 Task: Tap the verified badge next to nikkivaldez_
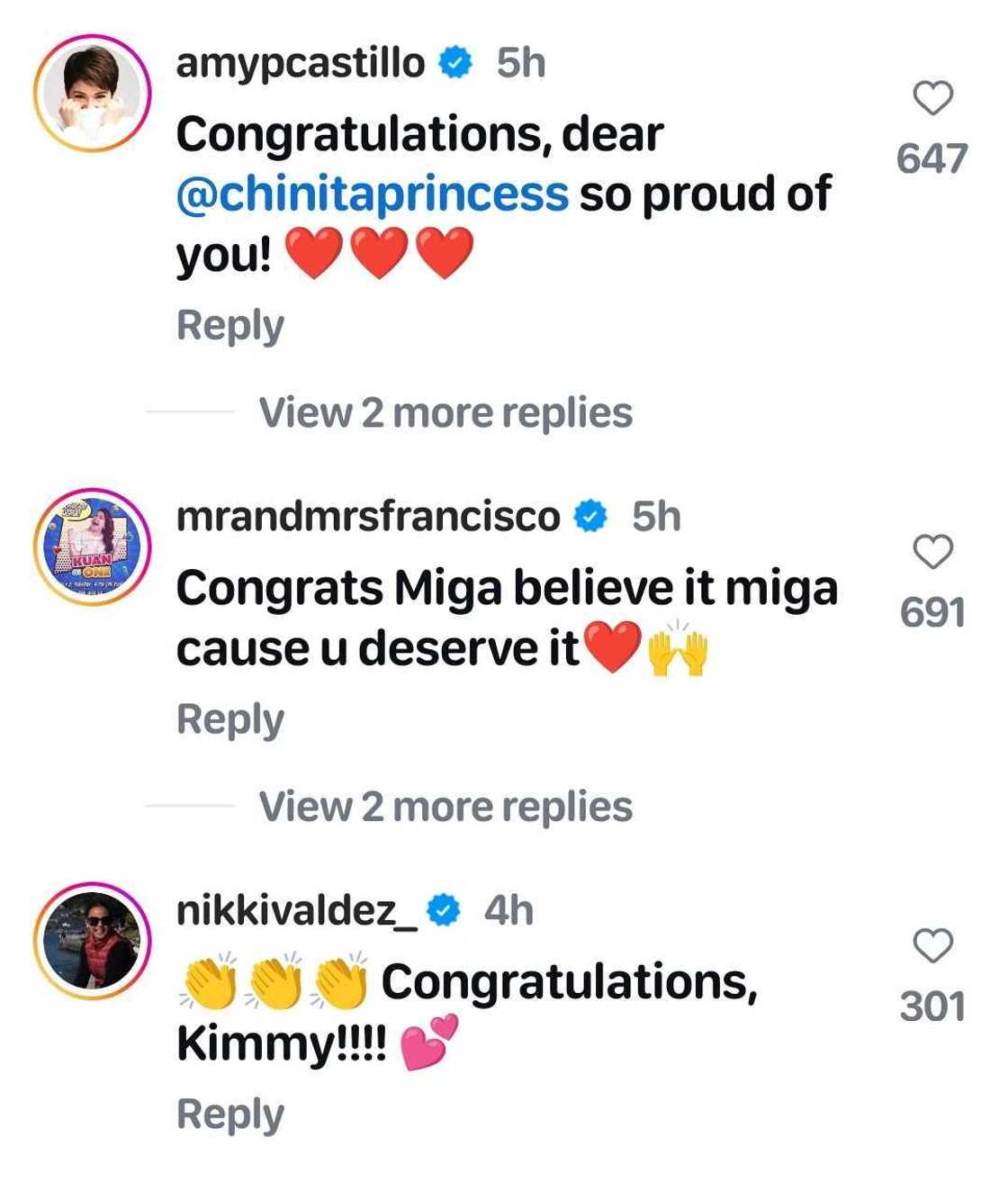coord(443,911)
